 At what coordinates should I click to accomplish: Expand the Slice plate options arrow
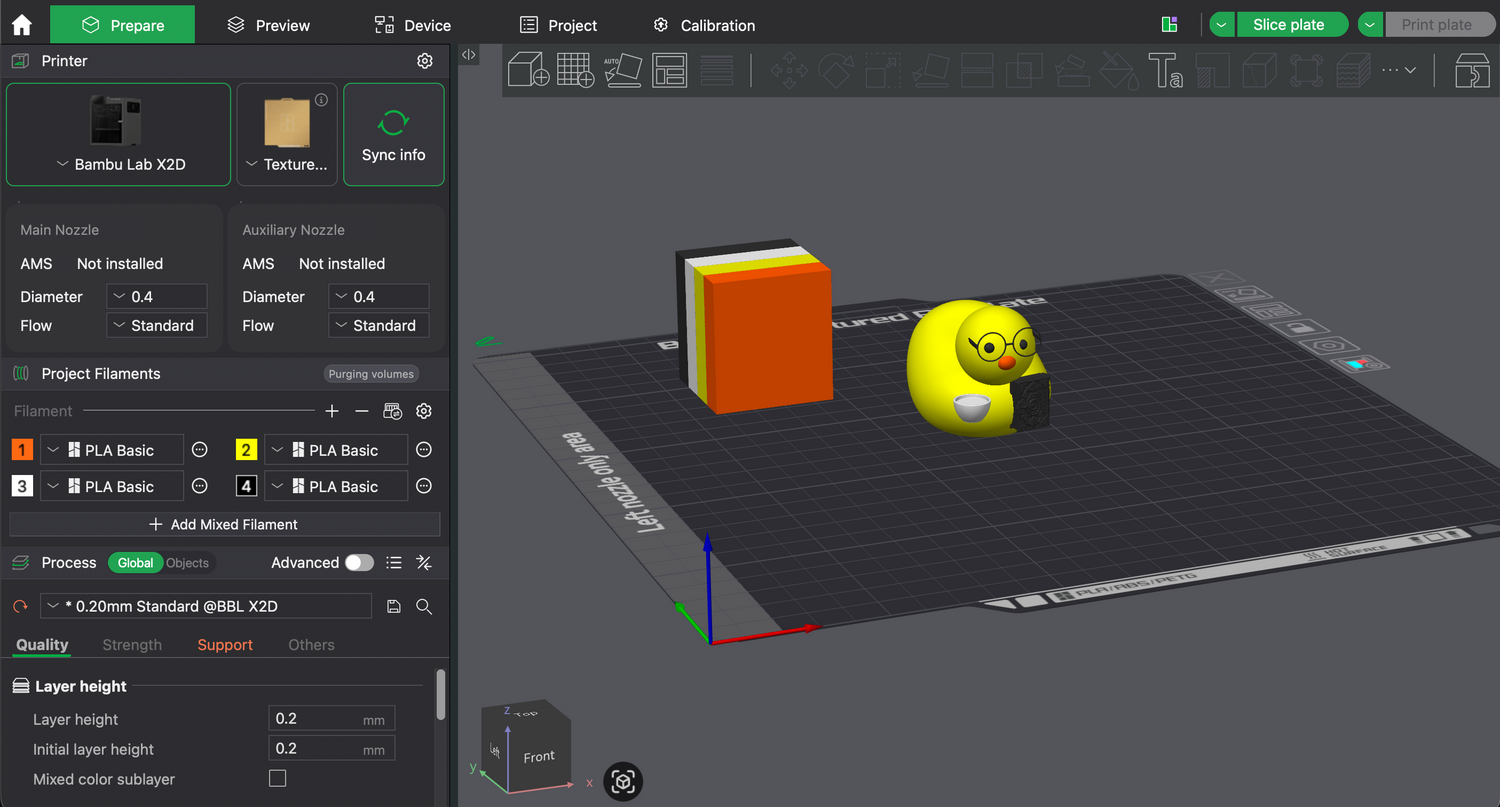[1222, 25]
